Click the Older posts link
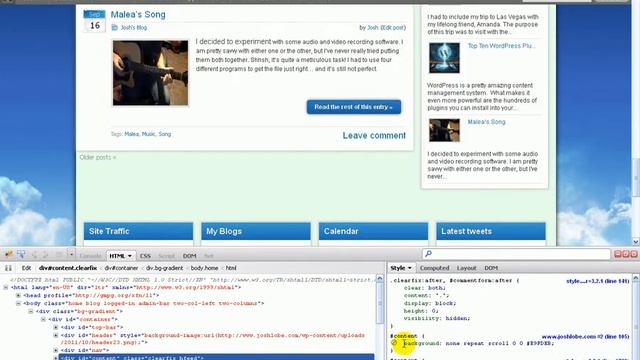640x360 pixels. [x=98, y=157]
